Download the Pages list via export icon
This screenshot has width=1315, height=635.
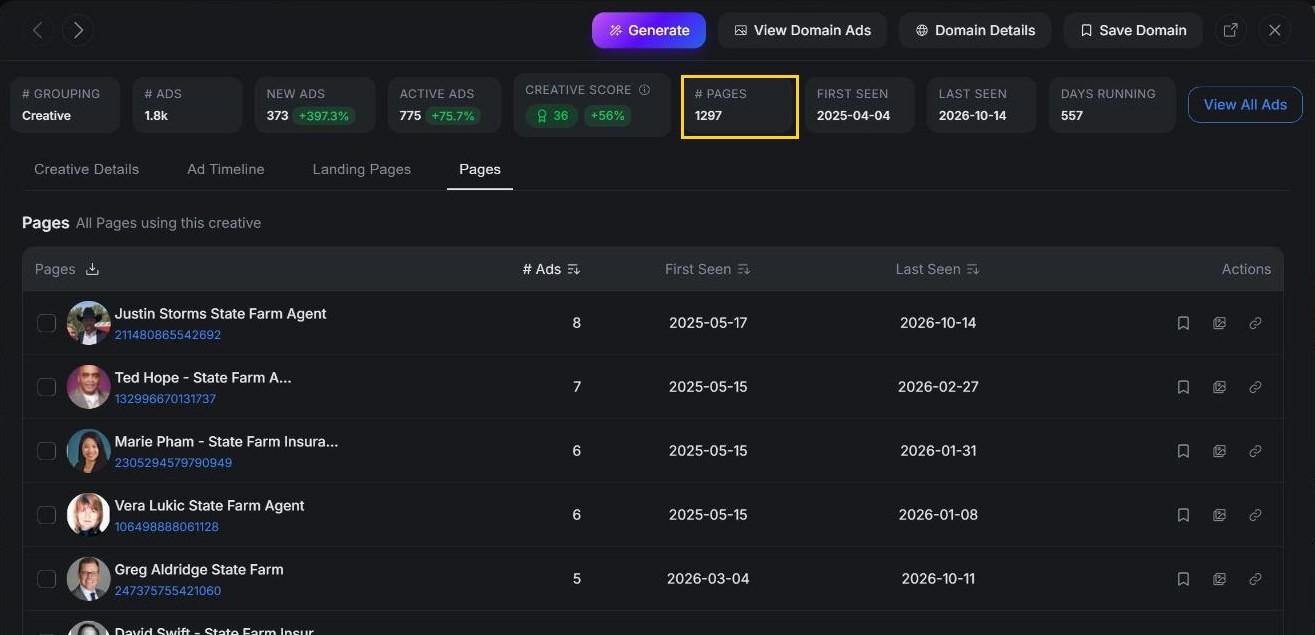tap(92, 269)
